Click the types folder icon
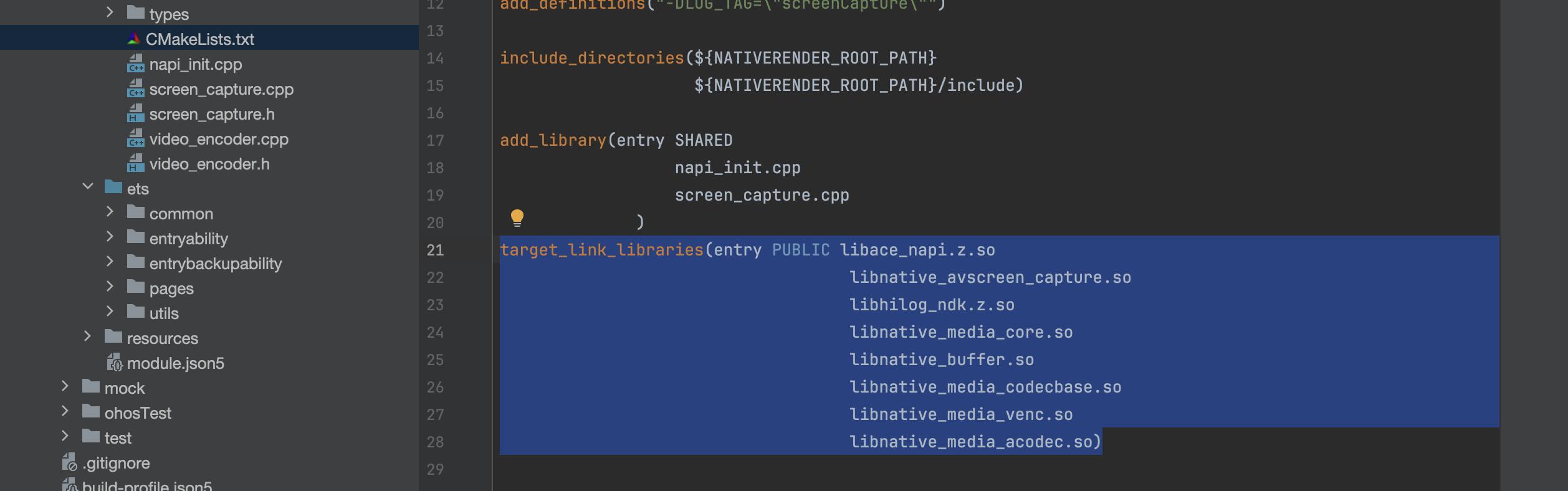Image resolution: width=1568 pixels, height=491 pixels. coord(136,12)
